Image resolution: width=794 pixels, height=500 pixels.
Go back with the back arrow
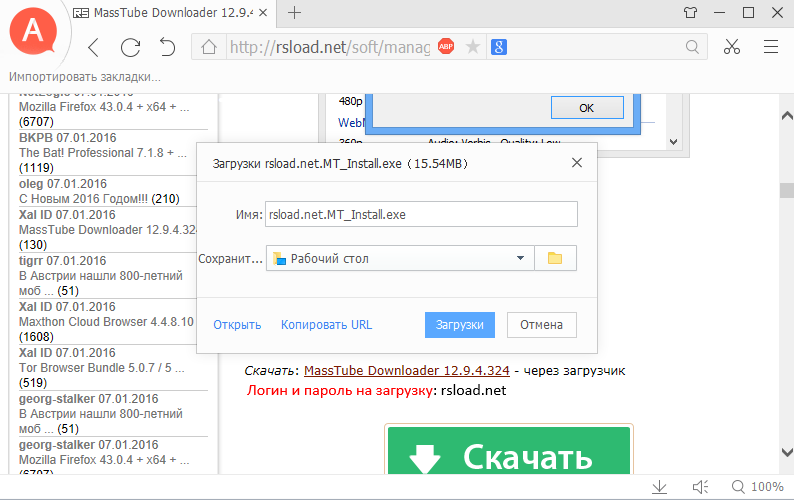tap(94, 48)
